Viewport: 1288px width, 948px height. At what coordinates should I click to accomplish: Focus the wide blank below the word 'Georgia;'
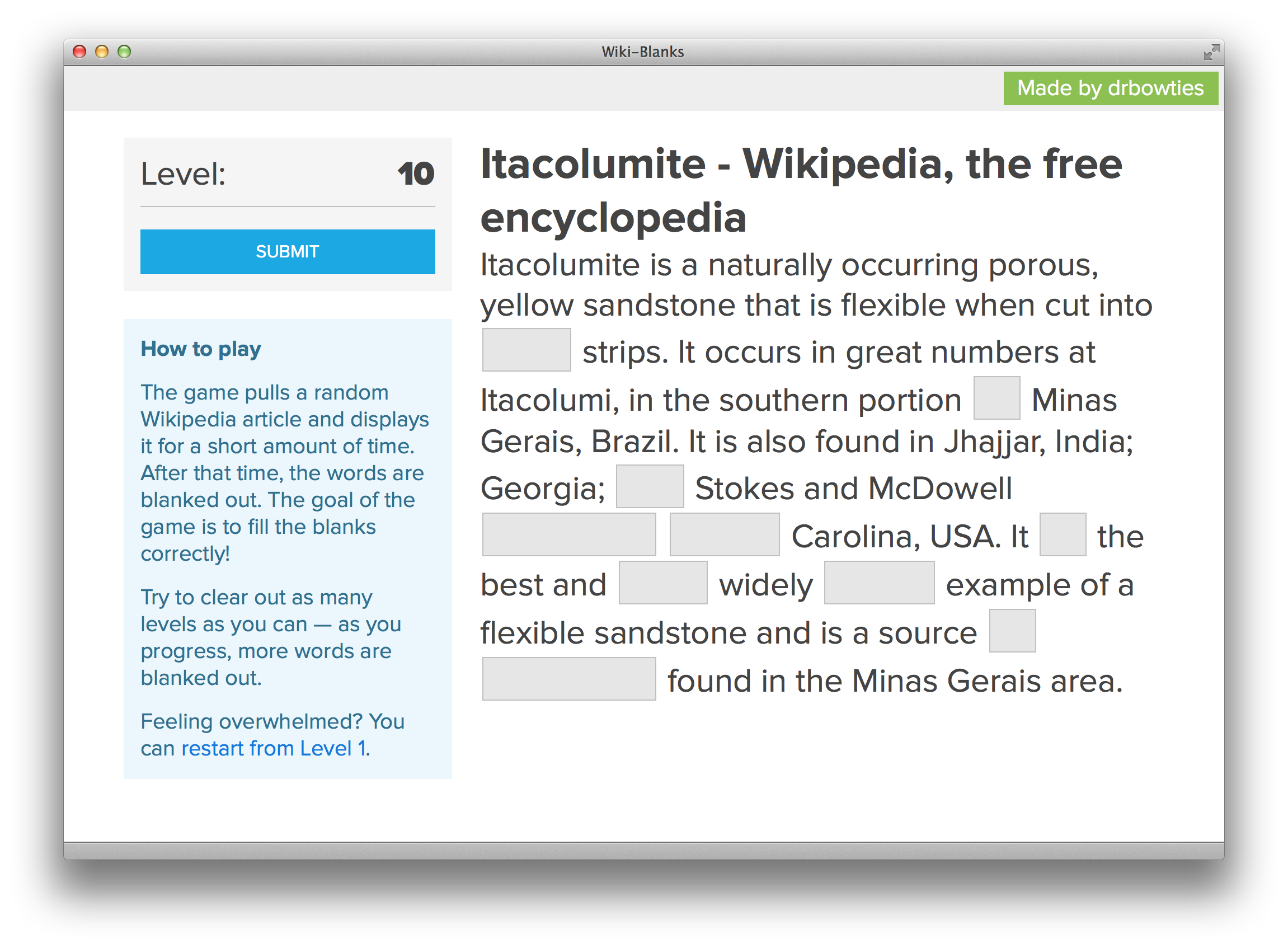(x=568, y=534)
